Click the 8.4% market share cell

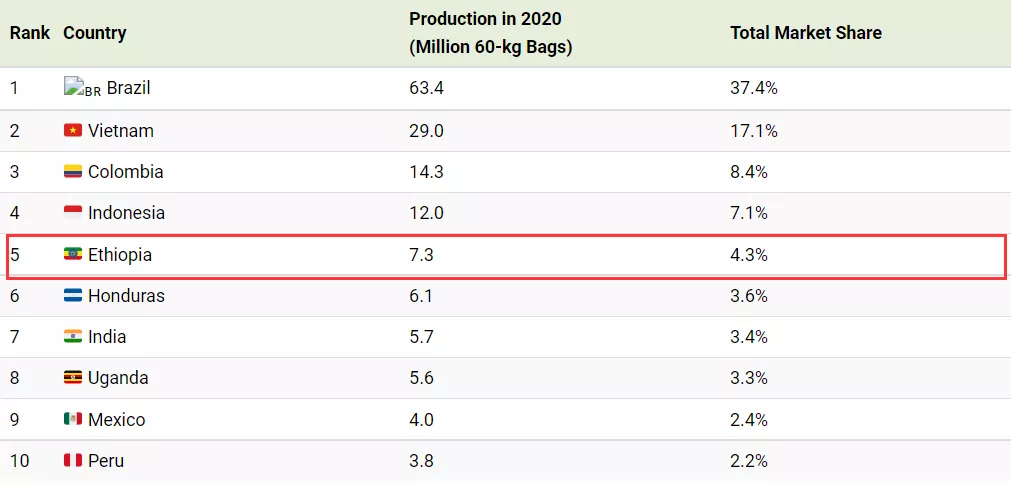(x=749, y=172)
